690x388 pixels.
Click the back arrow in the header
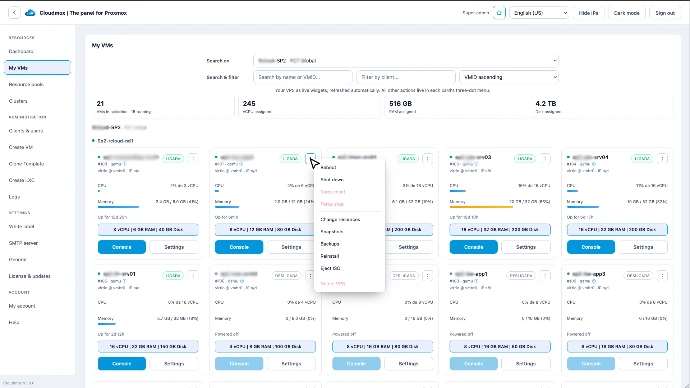[x=14, y=13]
